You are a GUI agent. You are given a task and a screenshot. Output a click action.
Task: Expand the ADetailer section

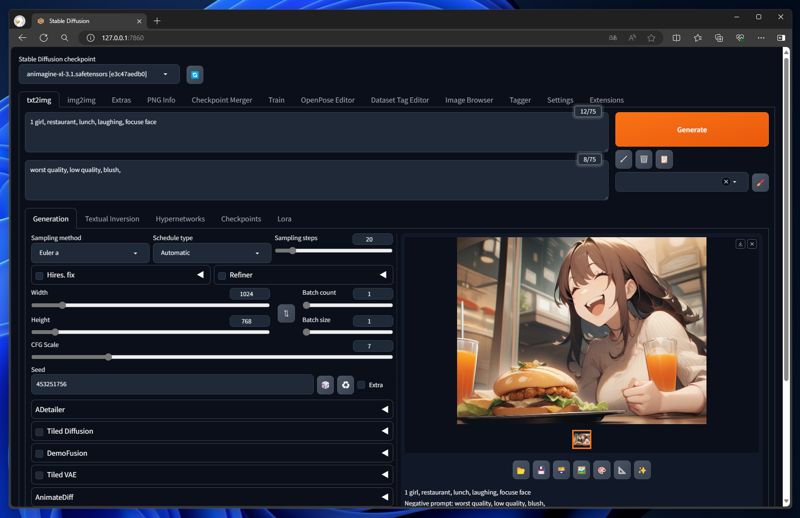coord(212,409)
